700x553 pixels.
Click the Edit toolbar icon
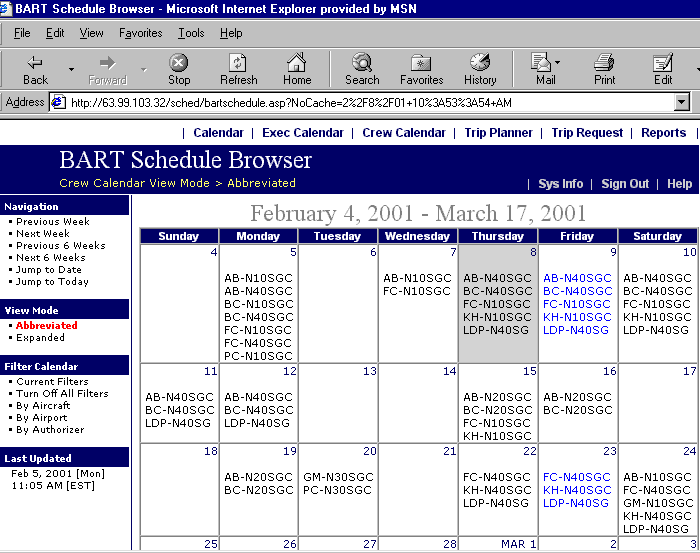click(663, 69)
